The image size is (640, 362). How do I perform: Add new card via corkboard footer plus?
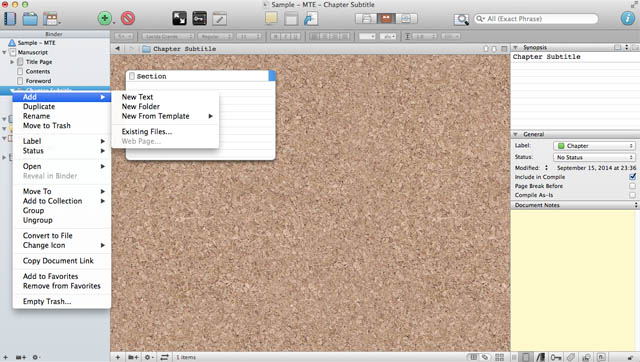pyautogui.click(x=118, y=357)
